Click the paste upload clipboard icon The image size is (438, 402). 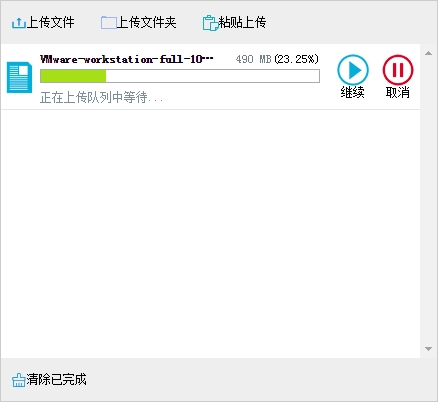pos(210,23)
